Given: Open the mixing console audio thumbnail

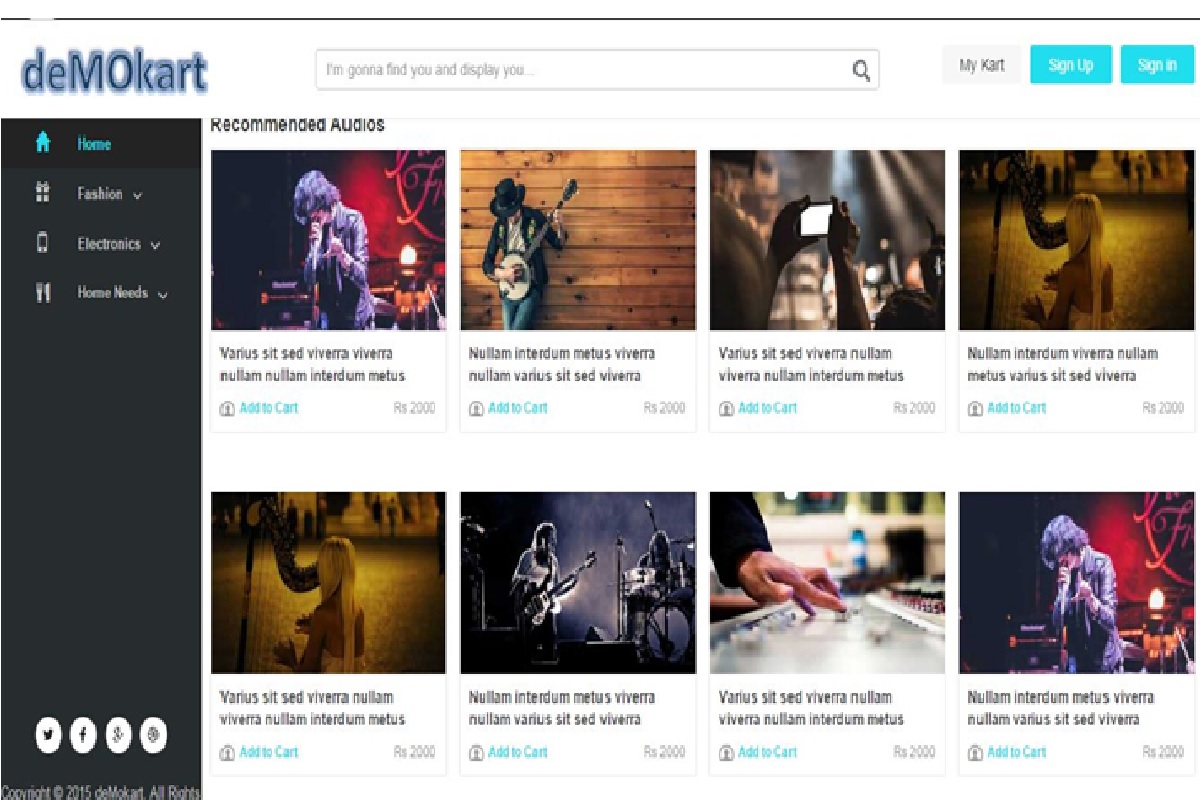Looking at the screenshot, I should [827, 582].
